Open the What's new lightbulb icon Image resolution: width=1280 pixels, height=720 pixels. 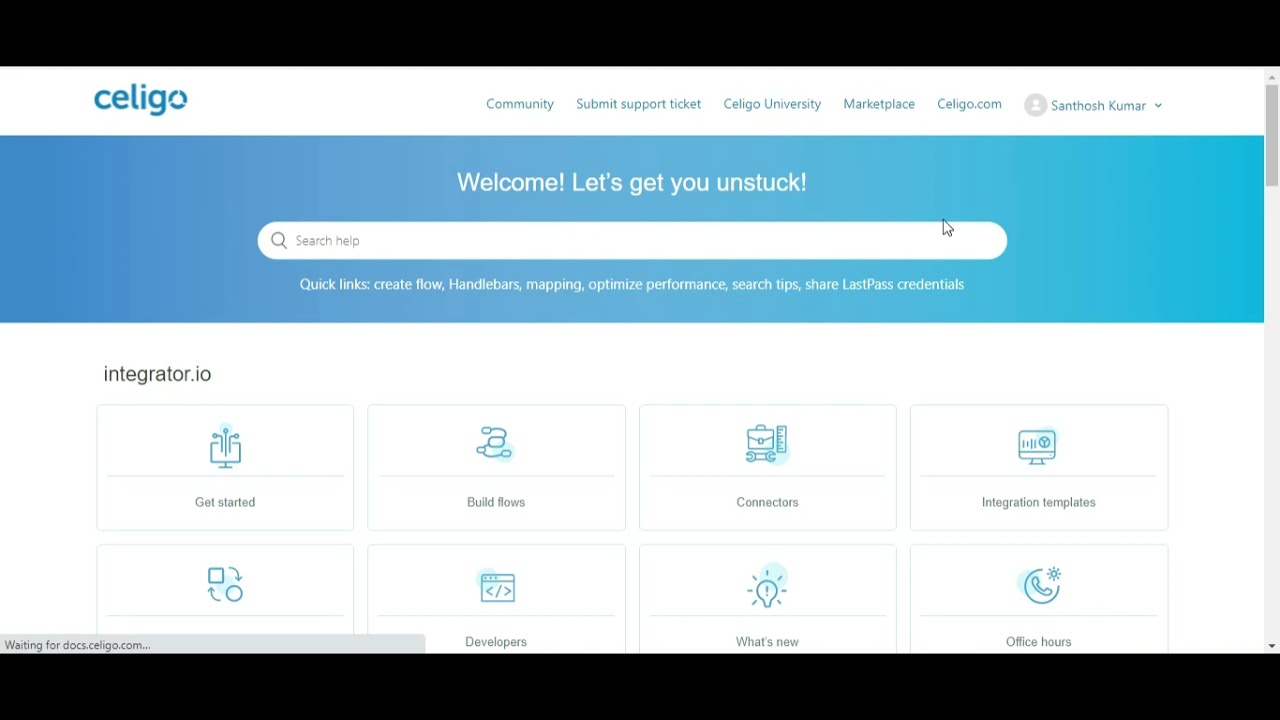click(767, 586)
